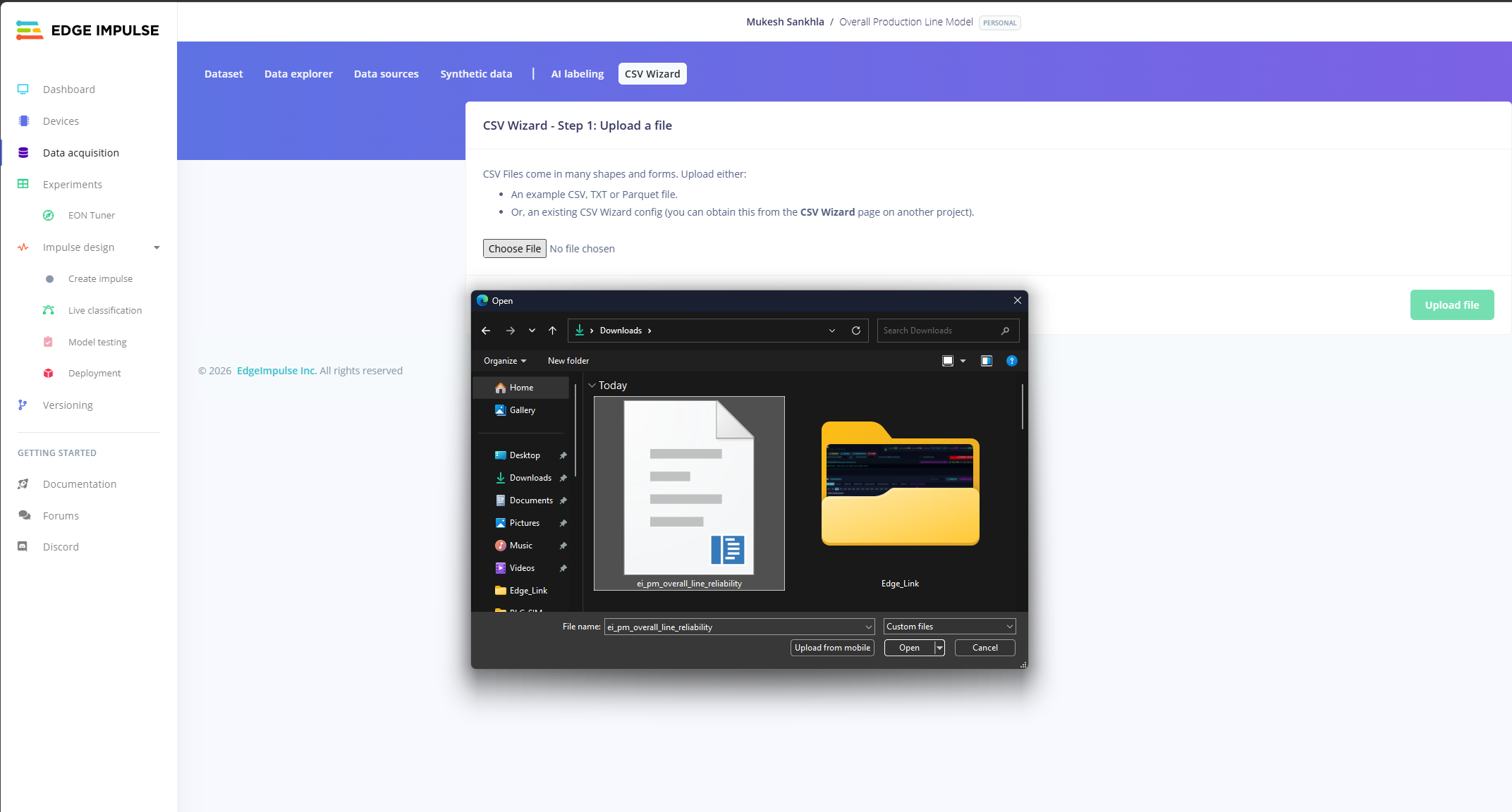Open the Organize menu
The height and width of the screenshot is (812, 1512).
pyautogui.click(x=505, y=361)
